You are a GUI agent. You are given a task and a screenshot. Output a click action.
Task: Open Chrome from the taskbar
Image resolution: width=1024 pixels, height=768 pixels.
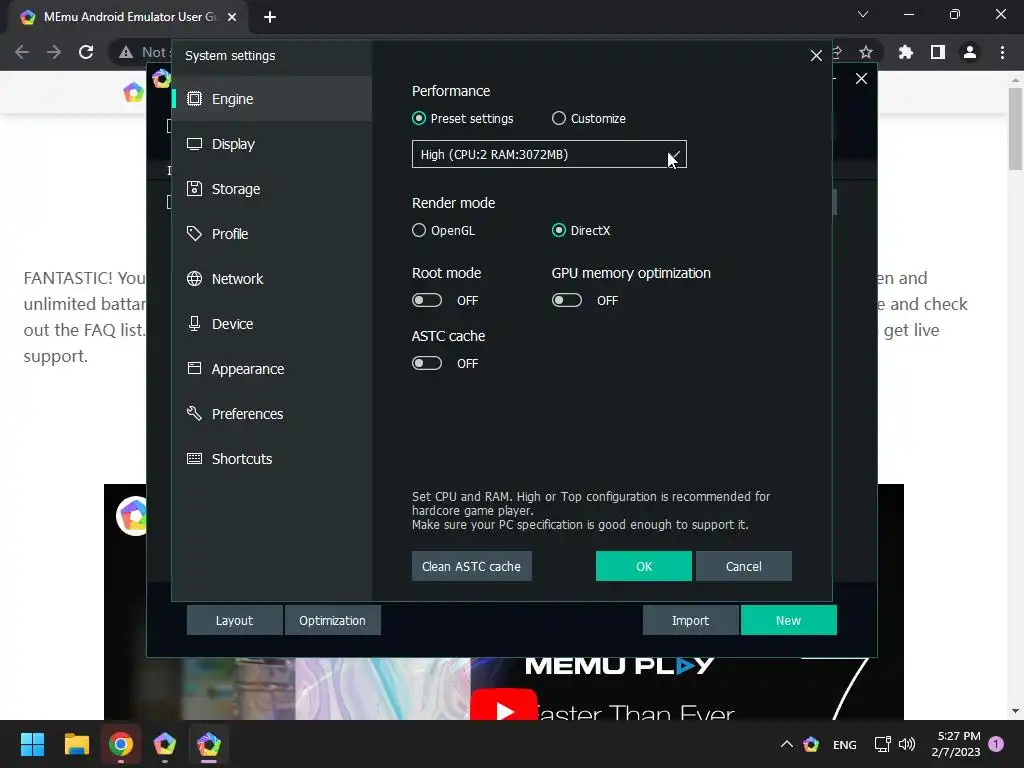click(121, 744)
